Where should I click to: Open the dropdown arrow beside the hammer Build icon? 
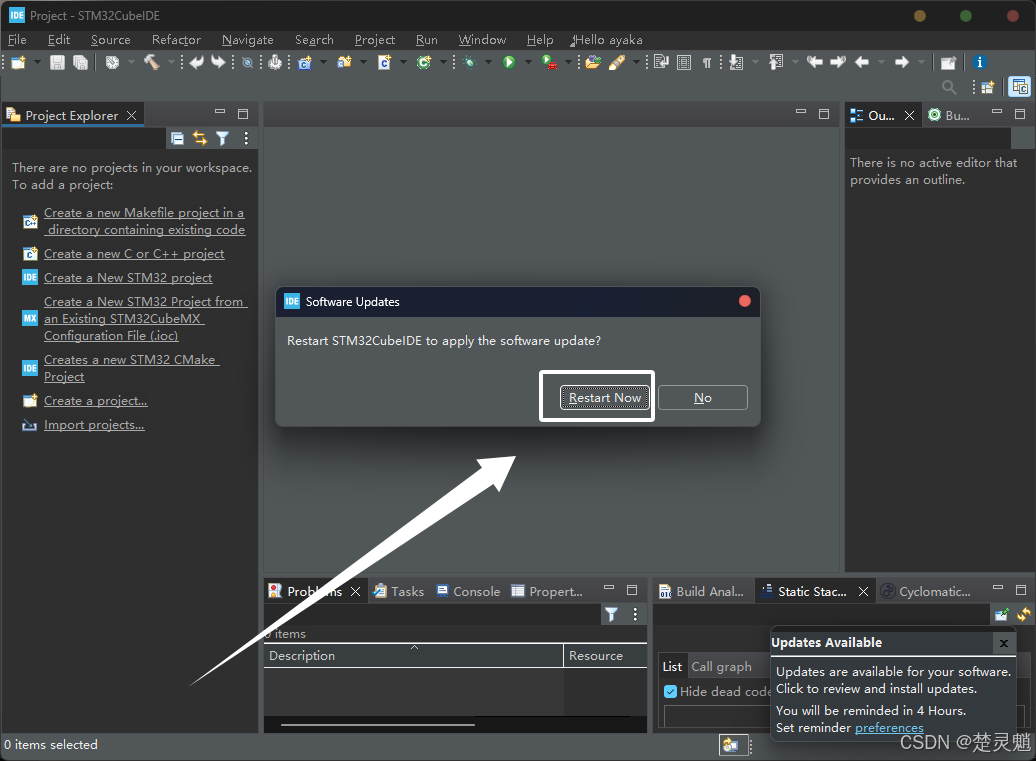(x=171, y=62)
